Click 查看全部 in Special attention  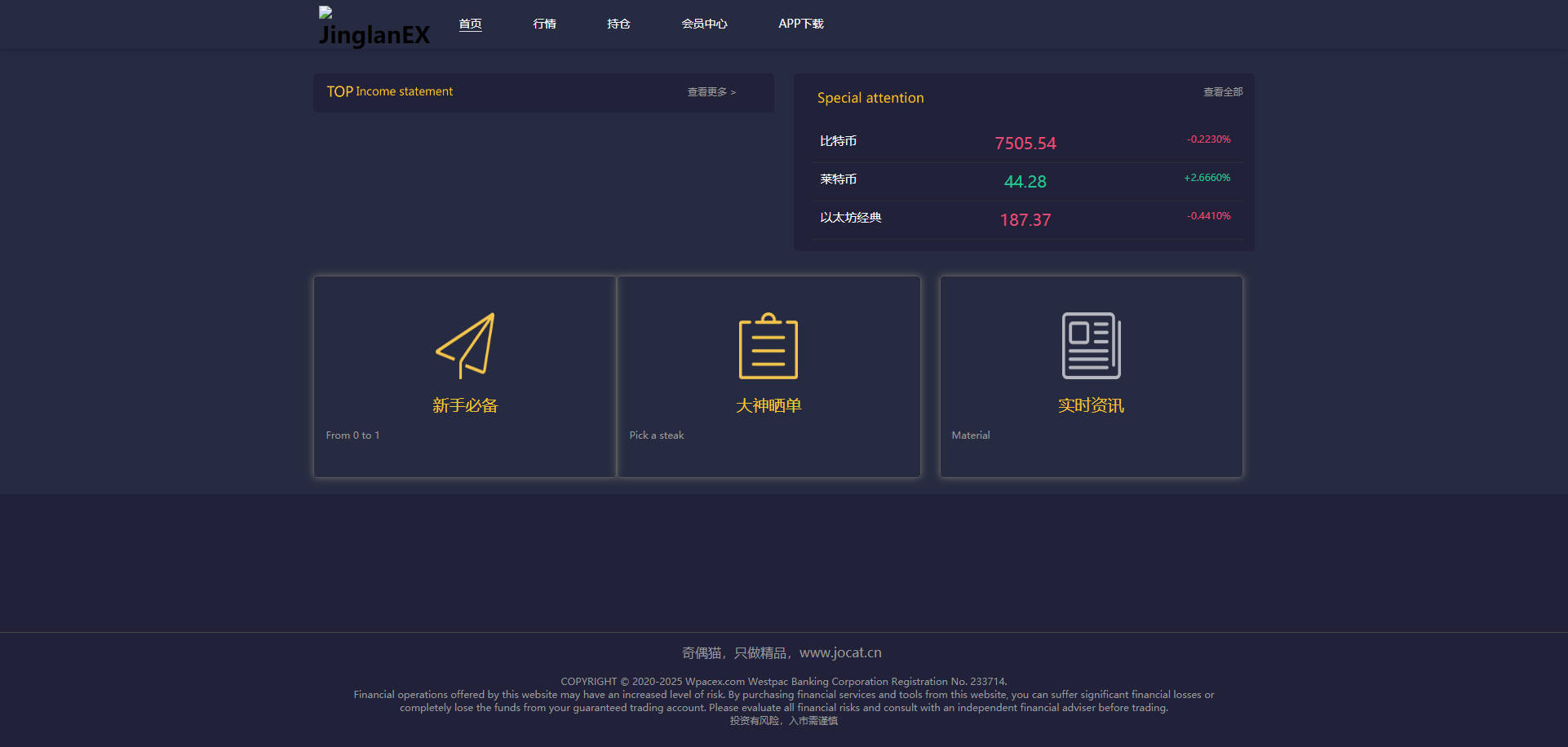1223,92
